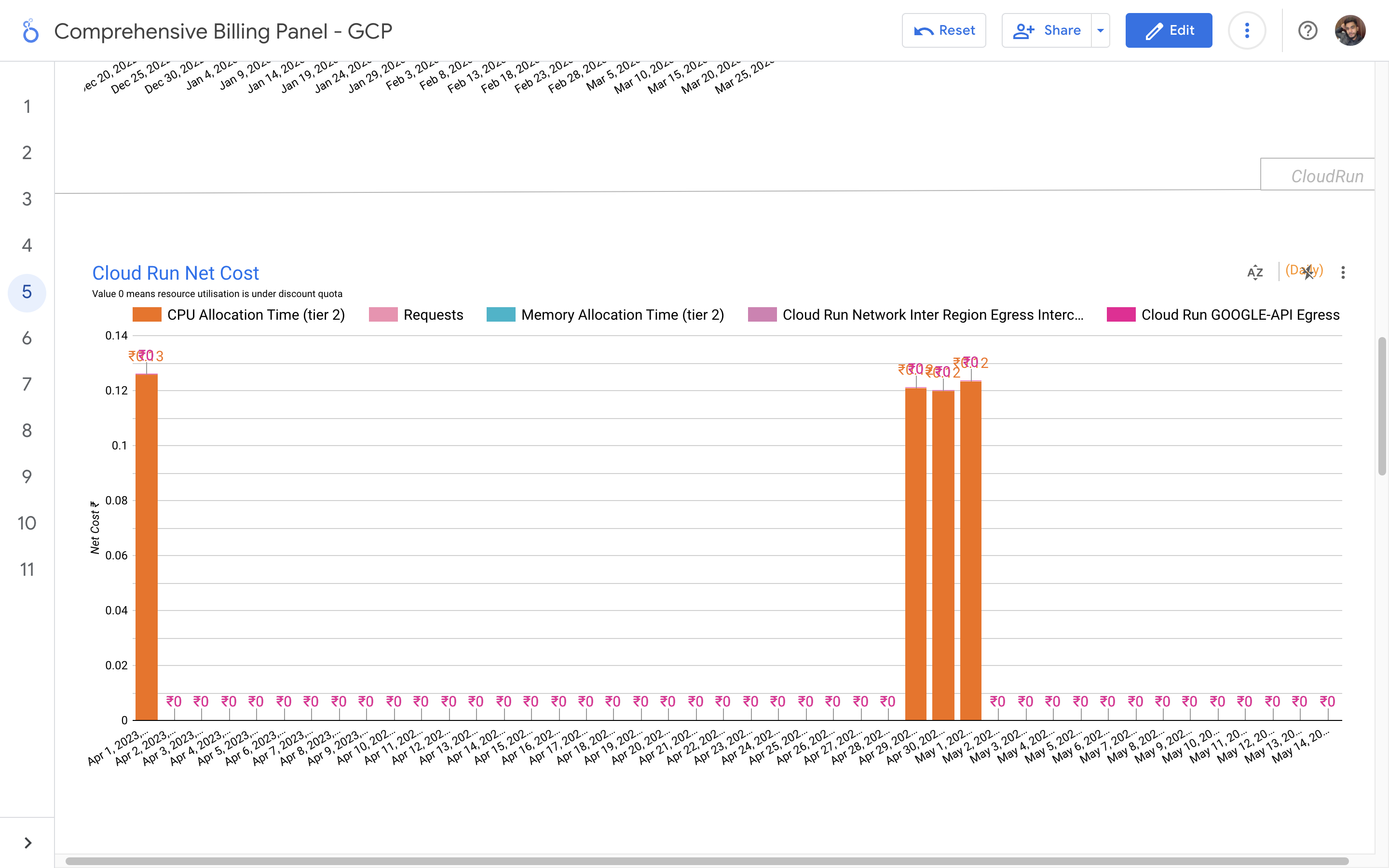Open the Share dropdown arrow

(x=1100, y=30)
